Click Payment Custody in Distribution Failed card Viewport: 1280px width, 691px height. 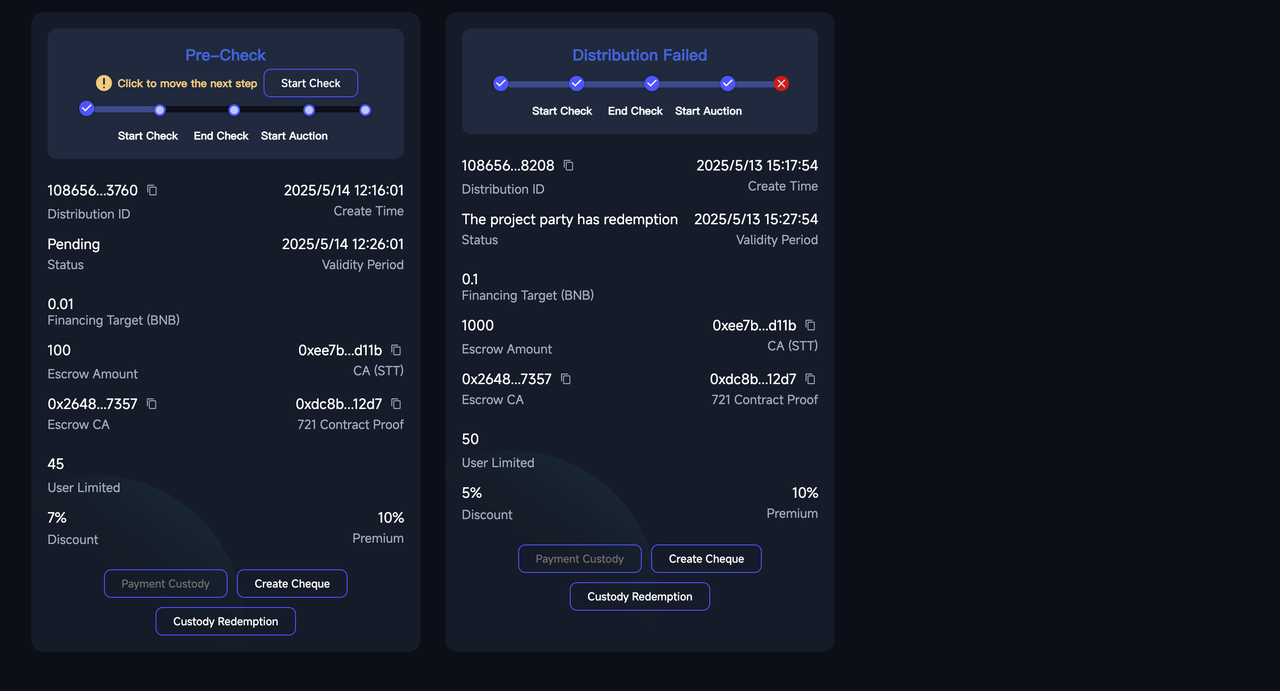[580, 559]
